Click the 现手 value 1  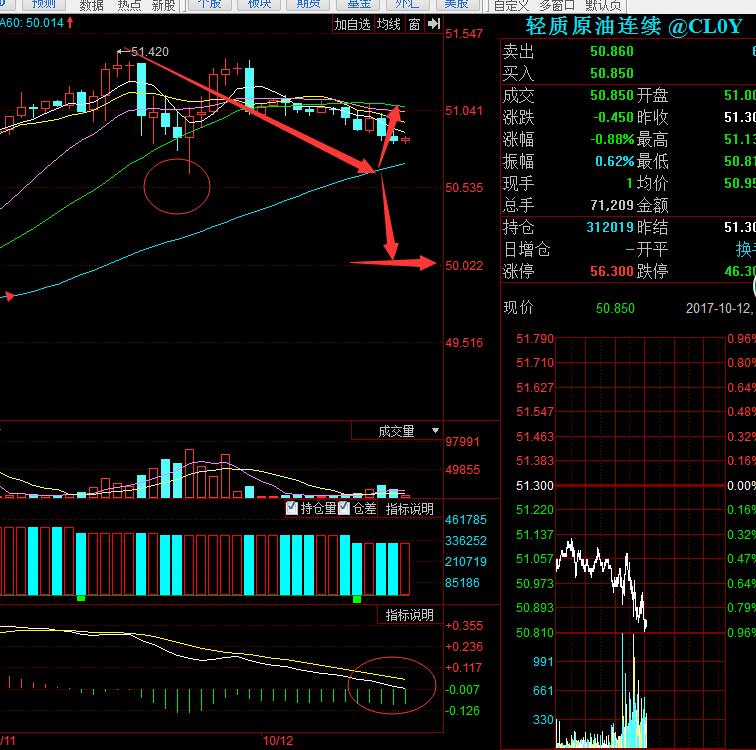tap(629, 183)
